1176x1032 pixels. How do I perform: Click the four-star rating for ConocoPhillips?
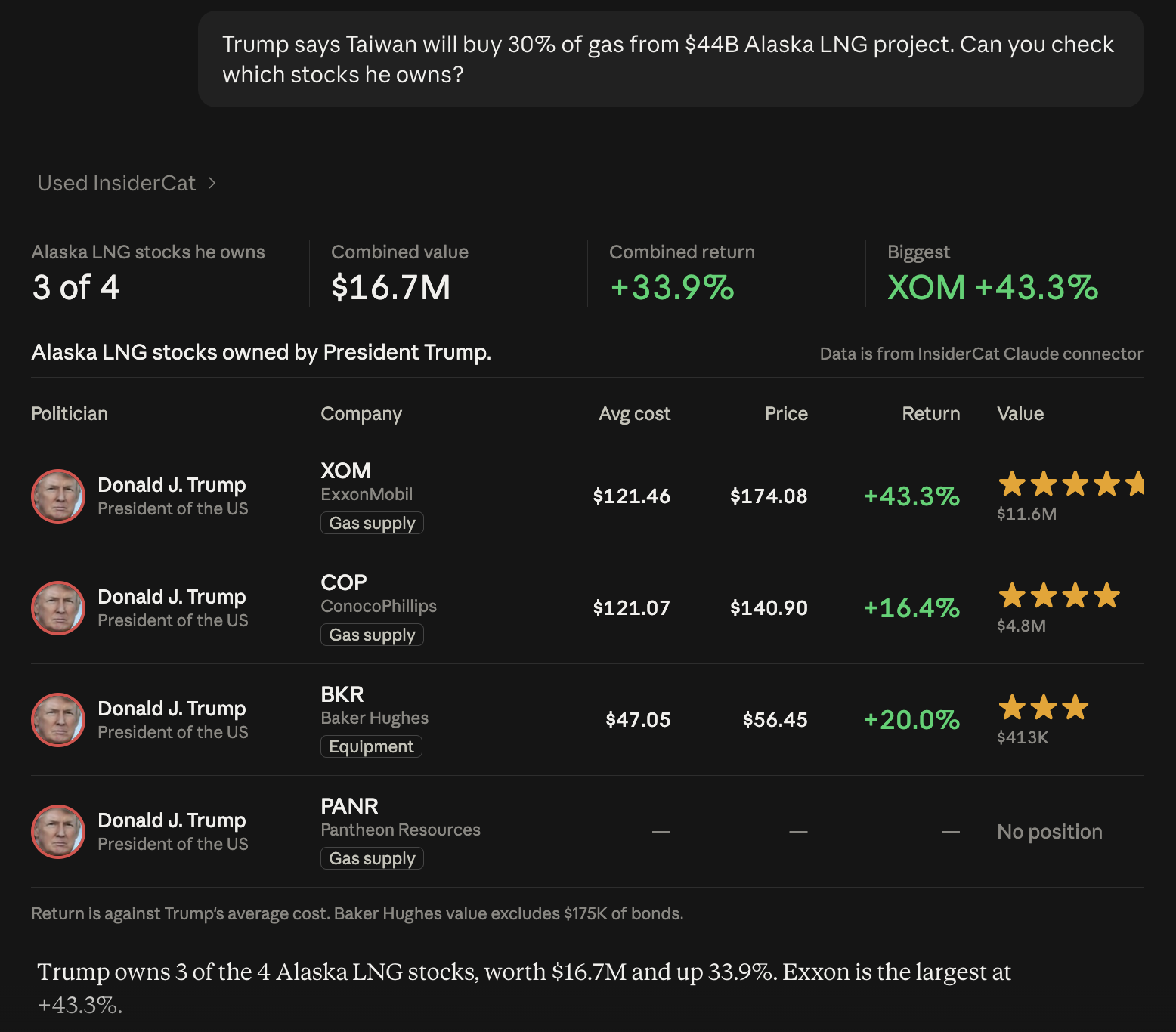pos(1059,595)
